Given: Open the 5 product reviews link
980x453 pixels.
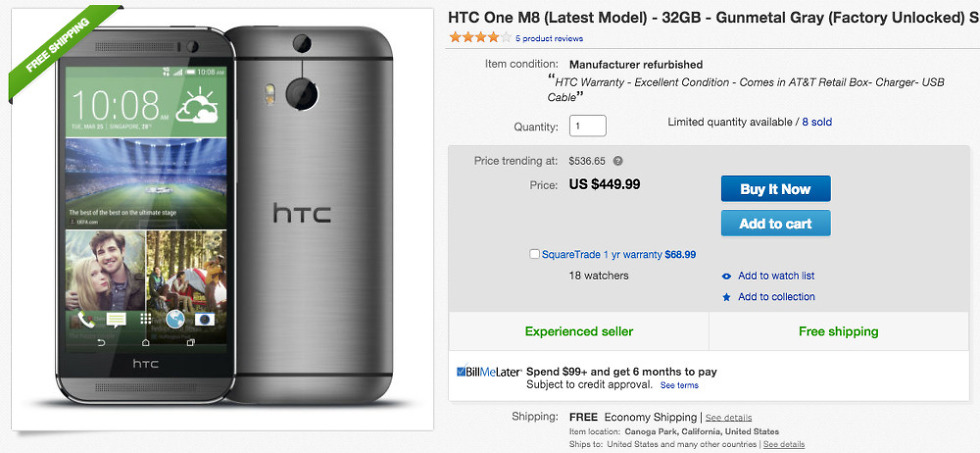Looking at the screenshot, I should [x=549, y=39].
